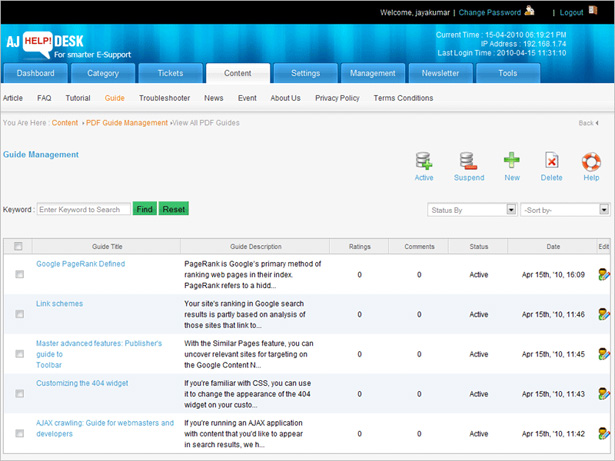
Task: Edit the AJAX crawling guide row icon
Action: [604, 434]
